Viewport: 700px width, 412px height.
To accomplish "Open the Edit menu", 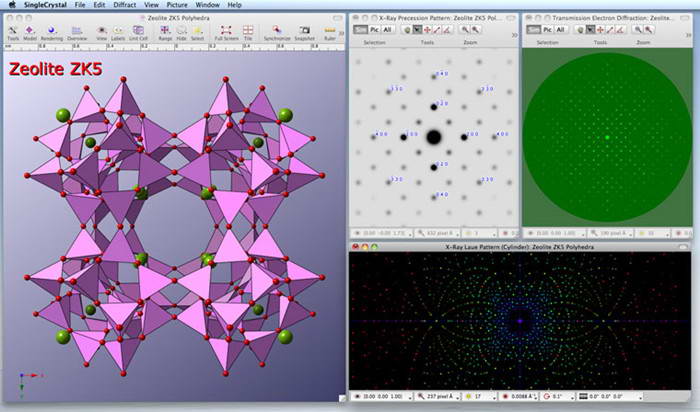I will pyautogui.click(x=99, y=5).
